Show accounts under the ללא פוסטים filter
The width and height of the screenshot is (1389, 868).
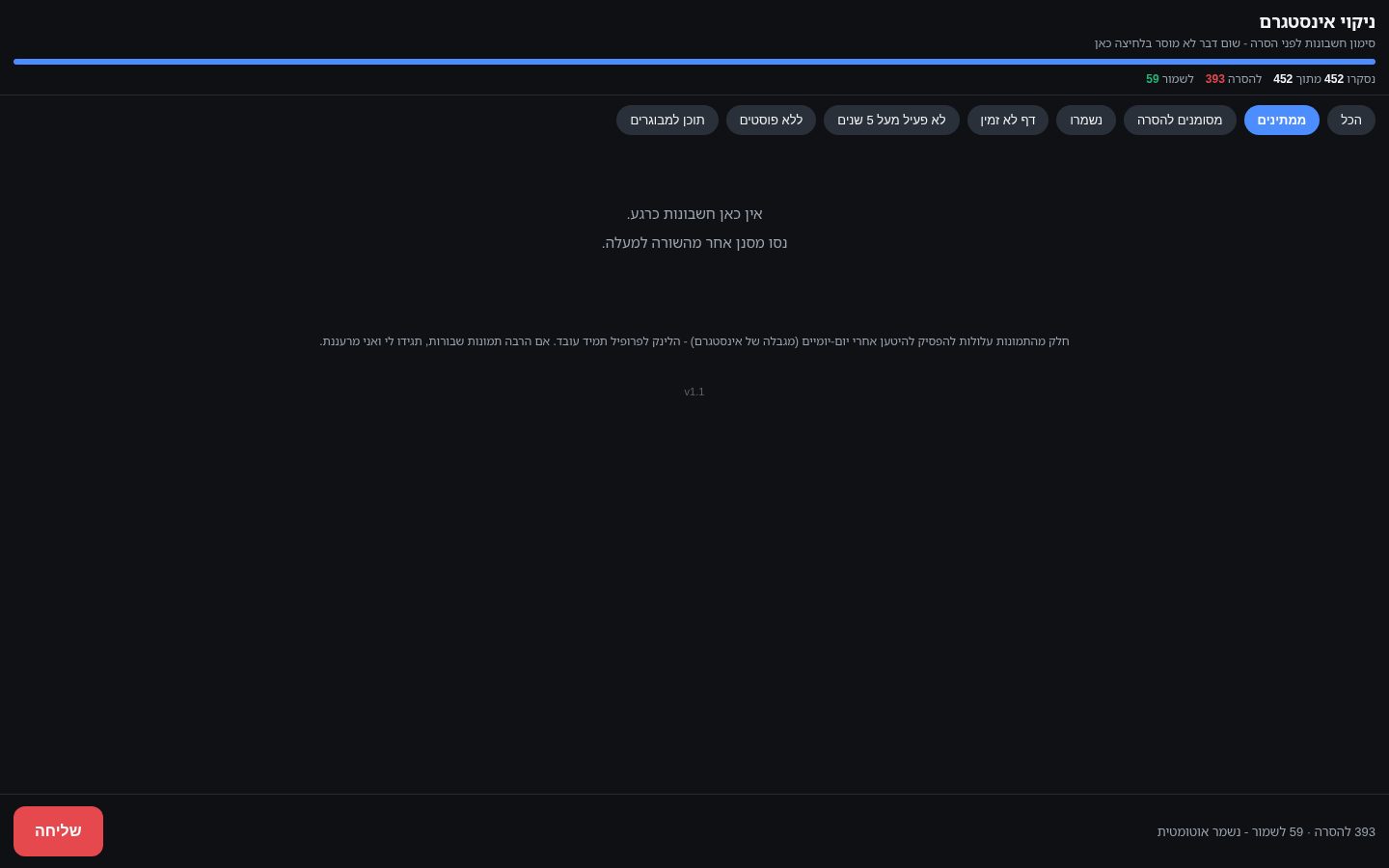tap(771, 120)
